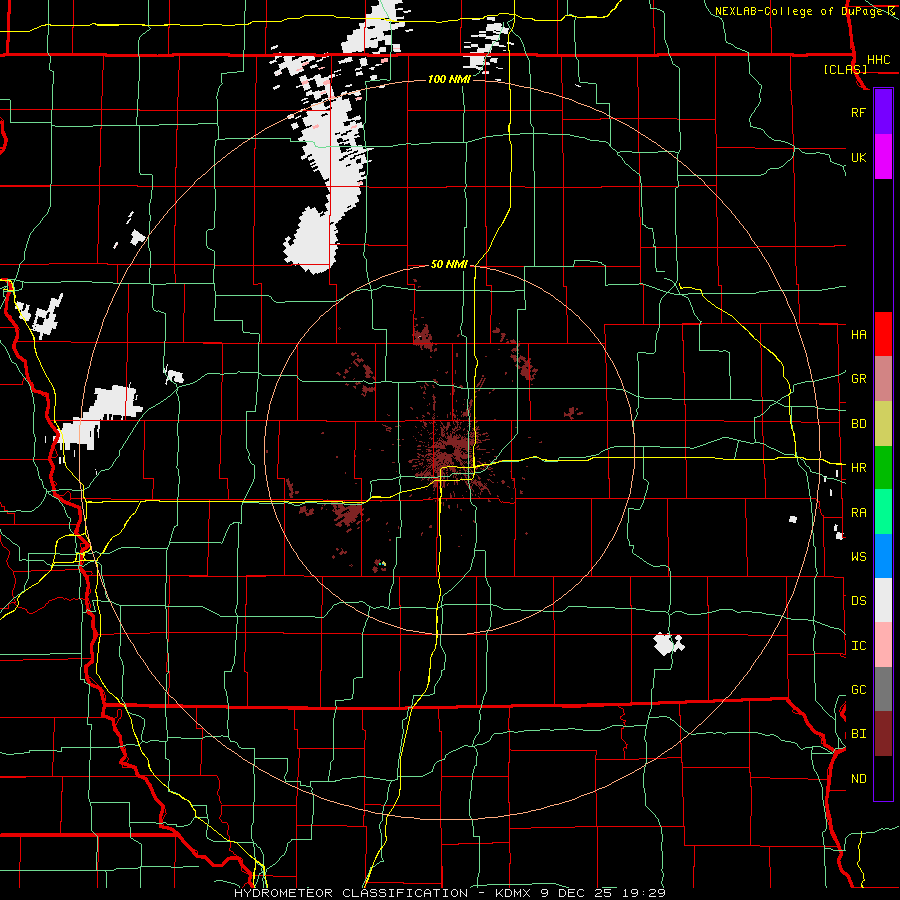Click the WS blue legend color swatch
The image size is (900, 900).
(883, 556)
